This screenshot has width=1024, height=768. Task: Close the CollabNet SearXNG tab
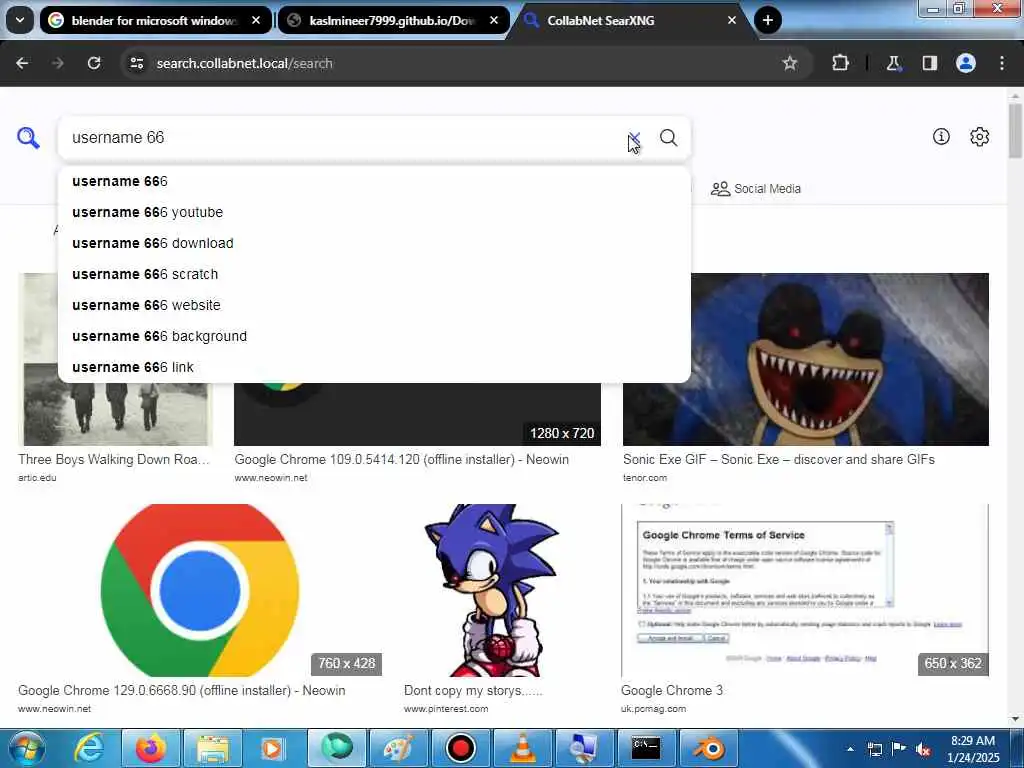[x=732, y=20]
